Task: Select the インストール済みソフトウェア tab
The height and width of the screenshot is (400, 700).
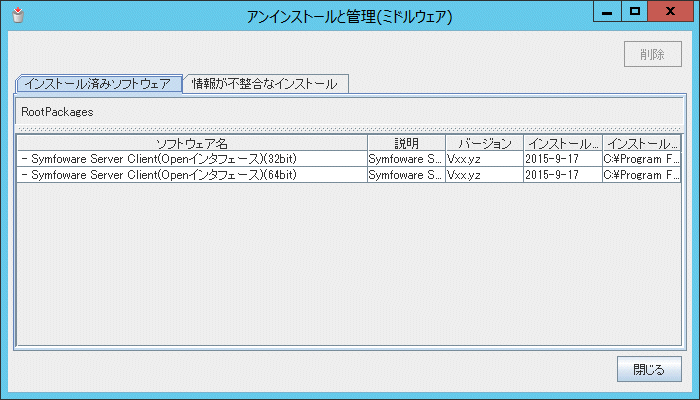Action: [x=99, y=84]
